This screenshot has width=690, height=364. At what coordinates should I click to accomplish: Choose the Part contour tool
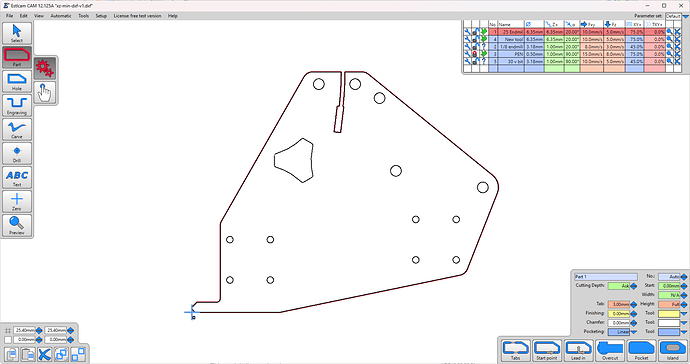(x=17, y=57)
